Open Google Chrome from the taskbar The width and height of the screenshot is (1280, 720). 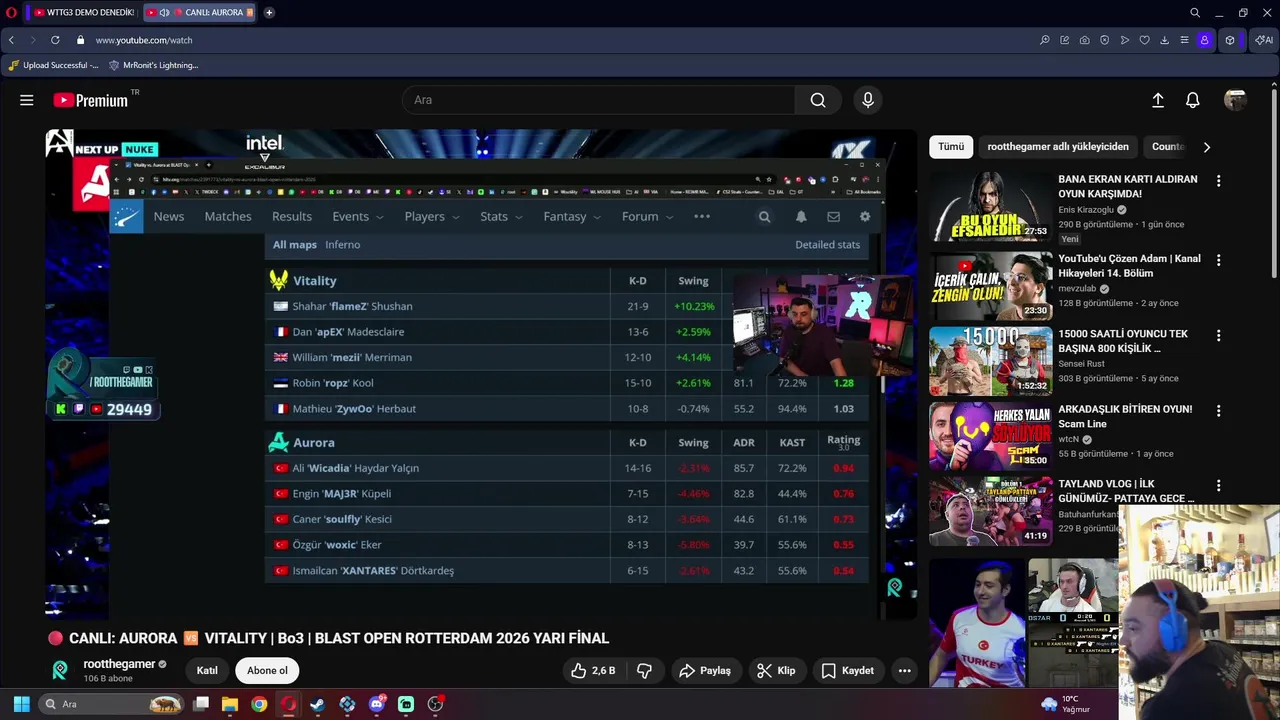pyautogui.click(x=259, y=704)
